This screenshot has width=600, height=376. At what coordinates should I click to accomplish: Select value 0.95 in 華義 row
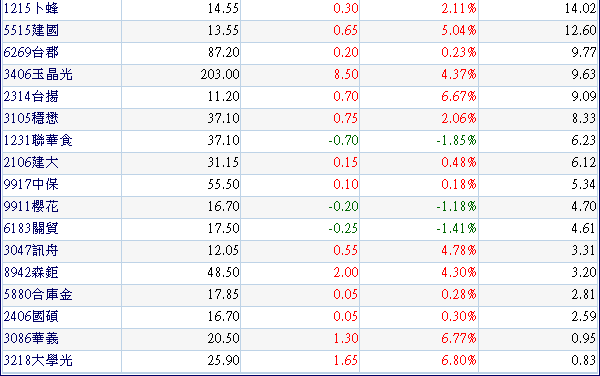pyautogui.click(x=584, y=338)
